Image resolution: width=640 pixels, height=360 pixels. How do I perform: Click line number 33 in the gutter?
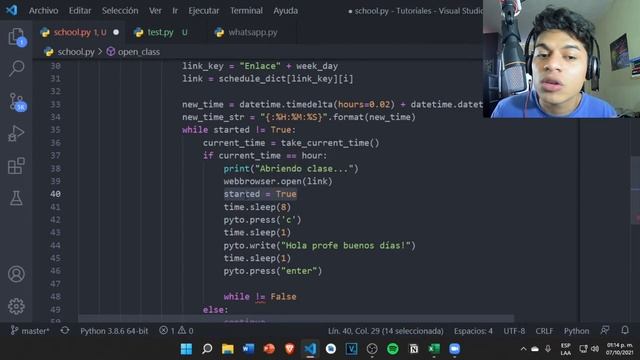tap(55, 104)
